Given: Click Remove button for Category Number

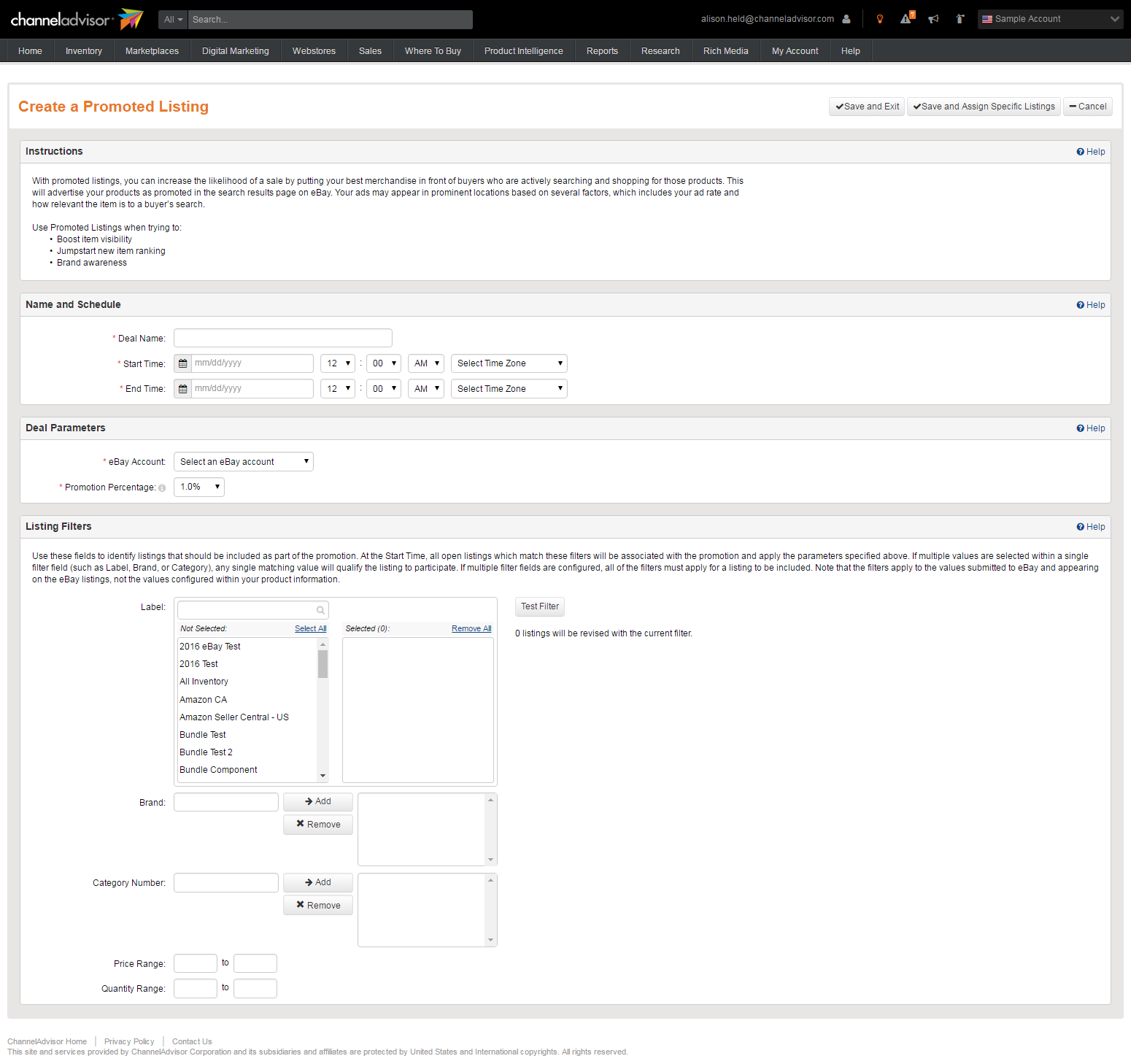Looking at the screenshot, I should click(x=318, y=906).
